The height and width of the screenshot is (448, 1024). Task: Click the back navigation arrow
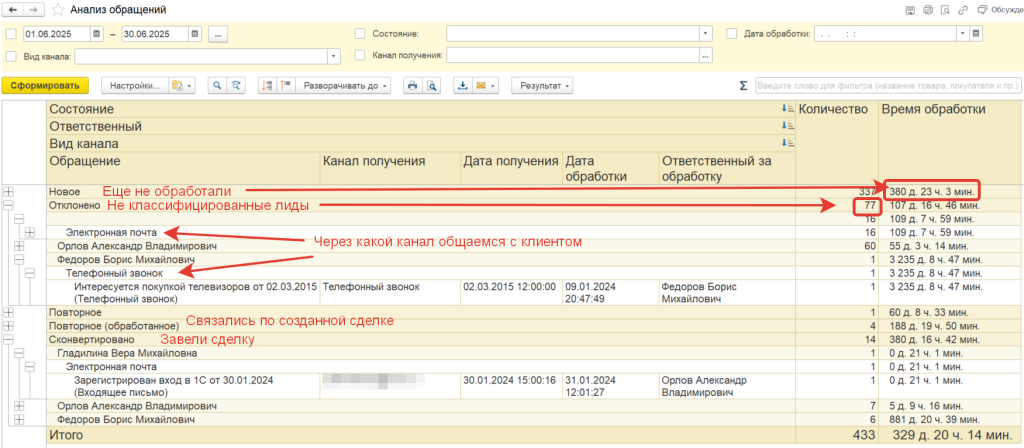(x=14, y=9)
